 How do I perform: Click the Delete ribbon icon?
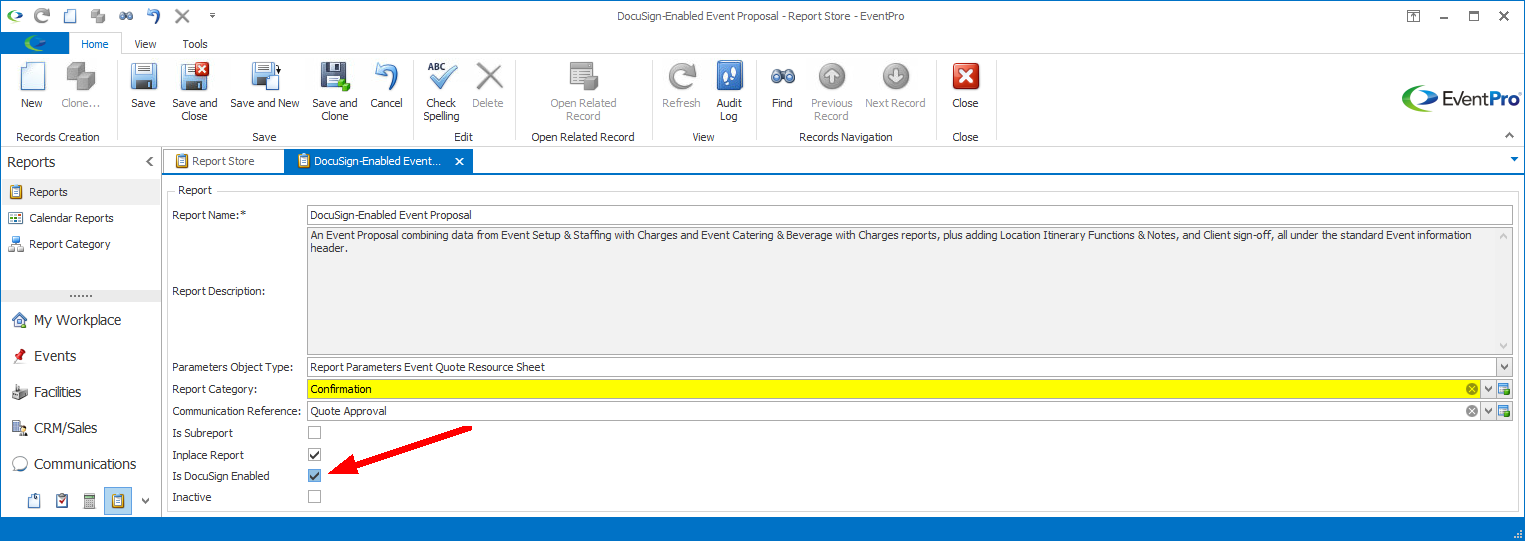[488, 86]
